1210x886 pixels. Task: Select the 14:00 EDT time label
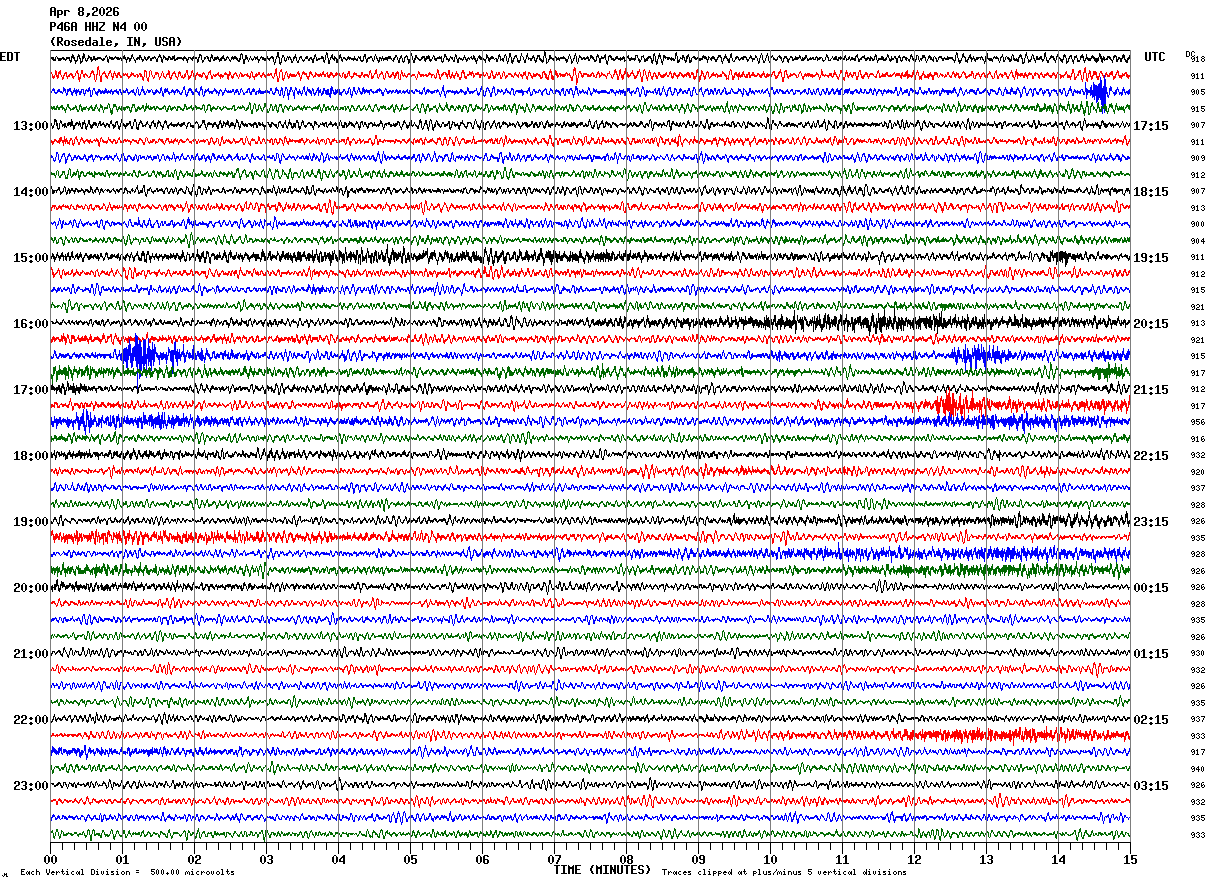click(x=31, y=192)
